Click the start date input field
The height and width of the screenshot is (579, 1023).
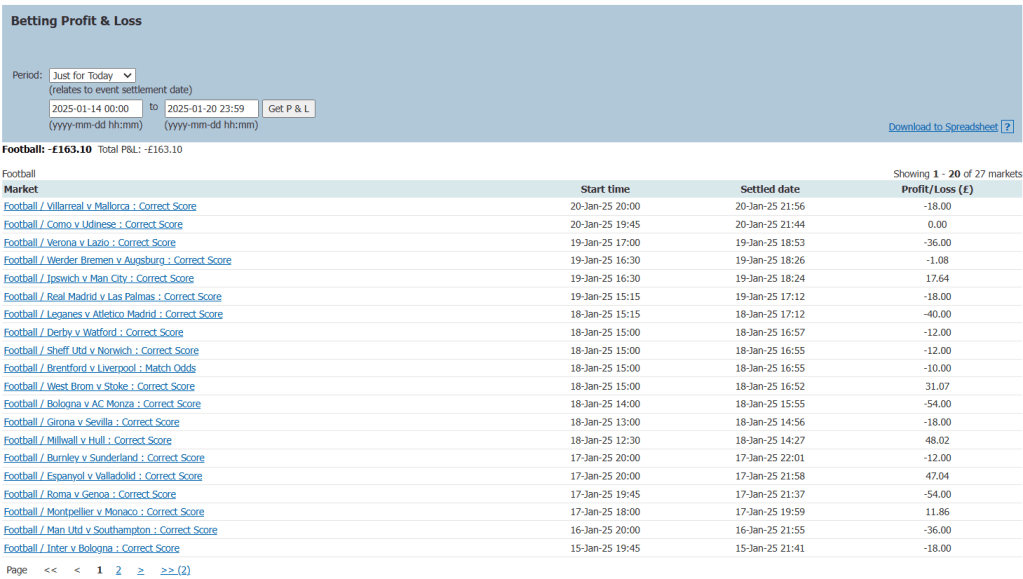96,108
